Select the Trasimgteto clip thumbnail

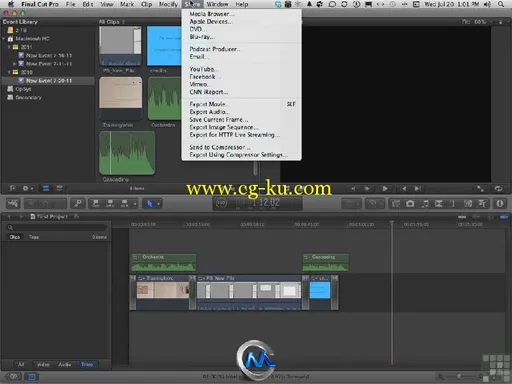pos(121,98)
